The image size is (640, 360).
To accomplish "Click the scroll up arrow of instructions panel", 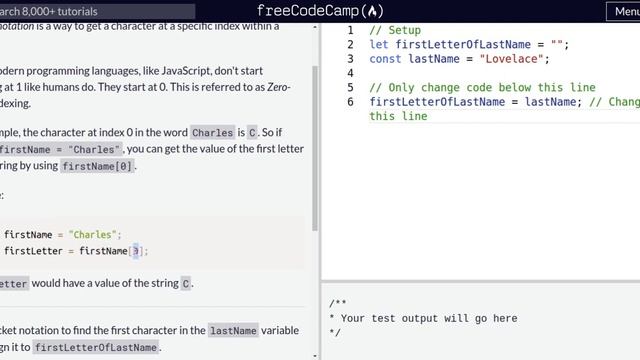I will 315,27.
